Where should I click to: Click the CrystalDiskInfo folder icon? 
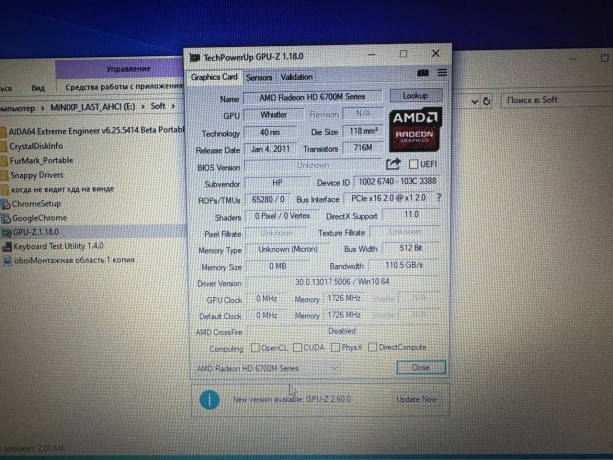tap(4, 147)
